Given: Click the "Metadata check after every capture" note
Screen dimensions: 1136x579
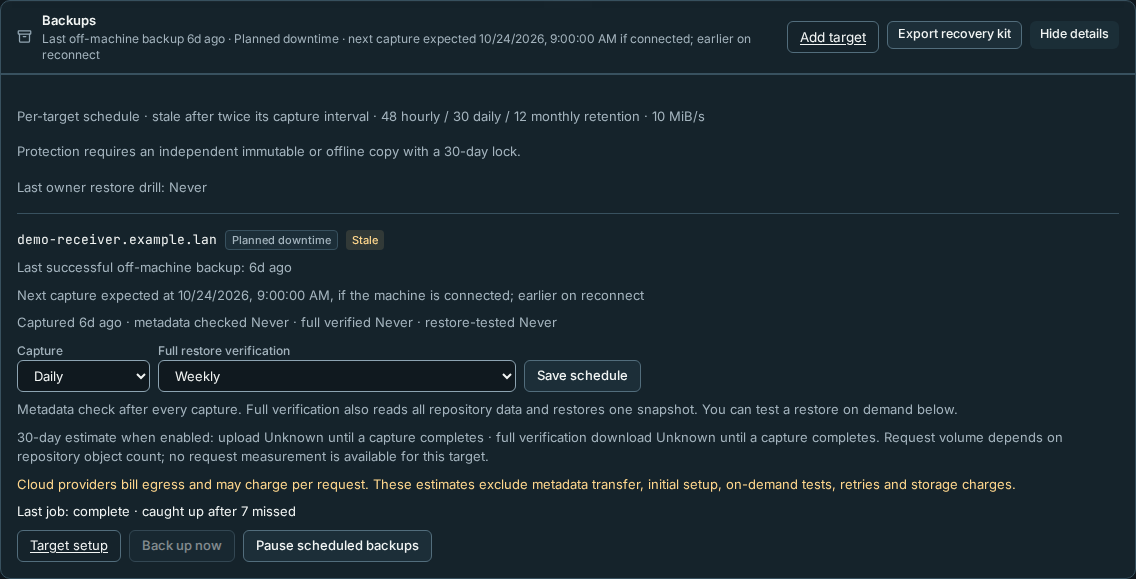Looking at the screenshot, I should pos(487,409).
